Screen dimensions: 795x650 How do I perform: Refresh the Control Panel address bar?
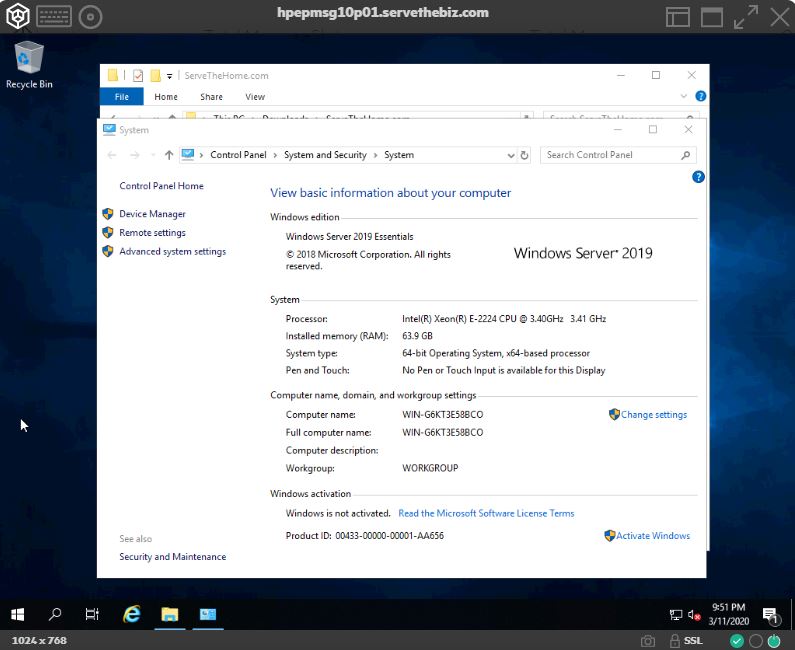tap(524, 155)
